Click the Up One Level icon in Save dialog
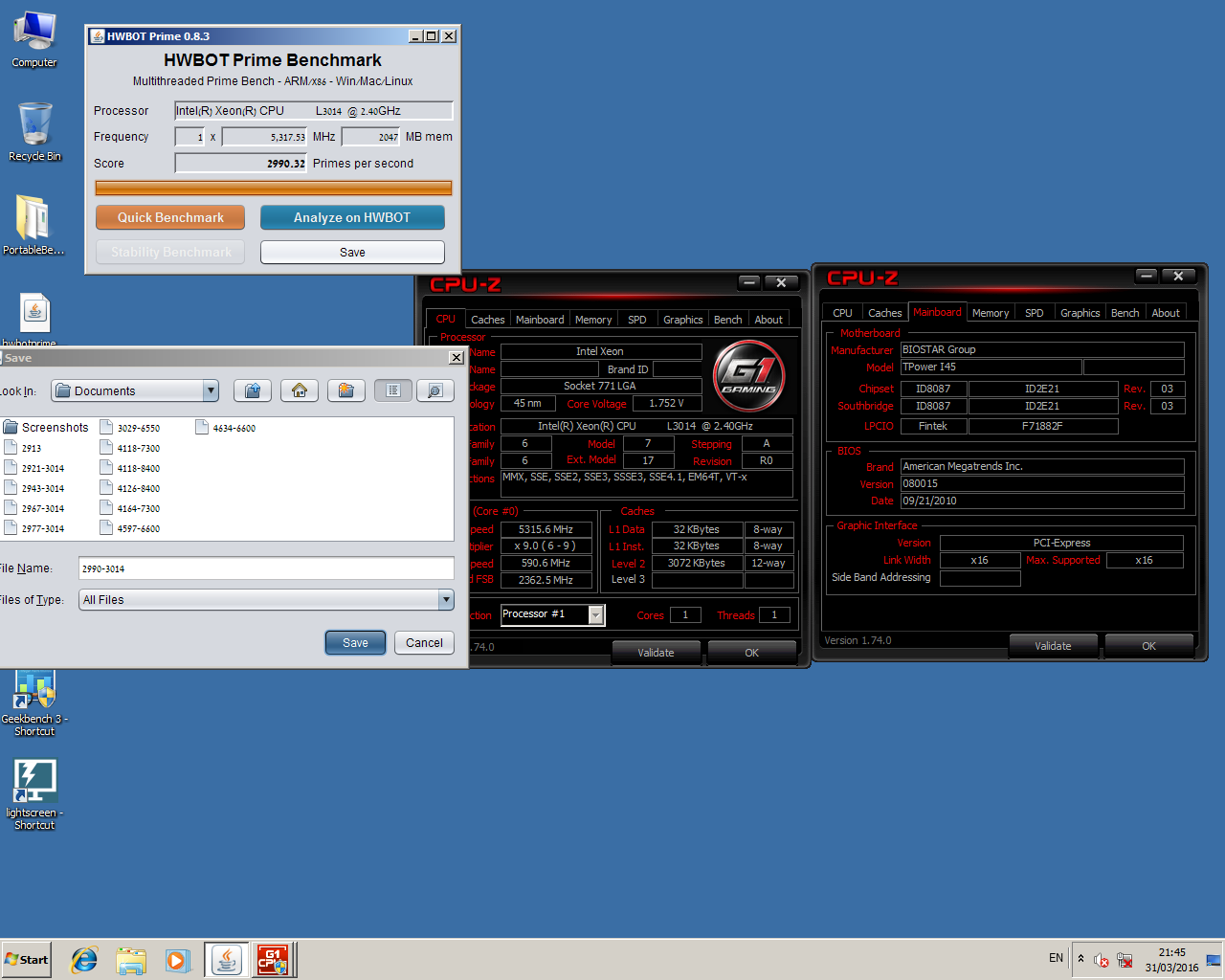The width and height of the screenshot is (1225, 980). 253,390
